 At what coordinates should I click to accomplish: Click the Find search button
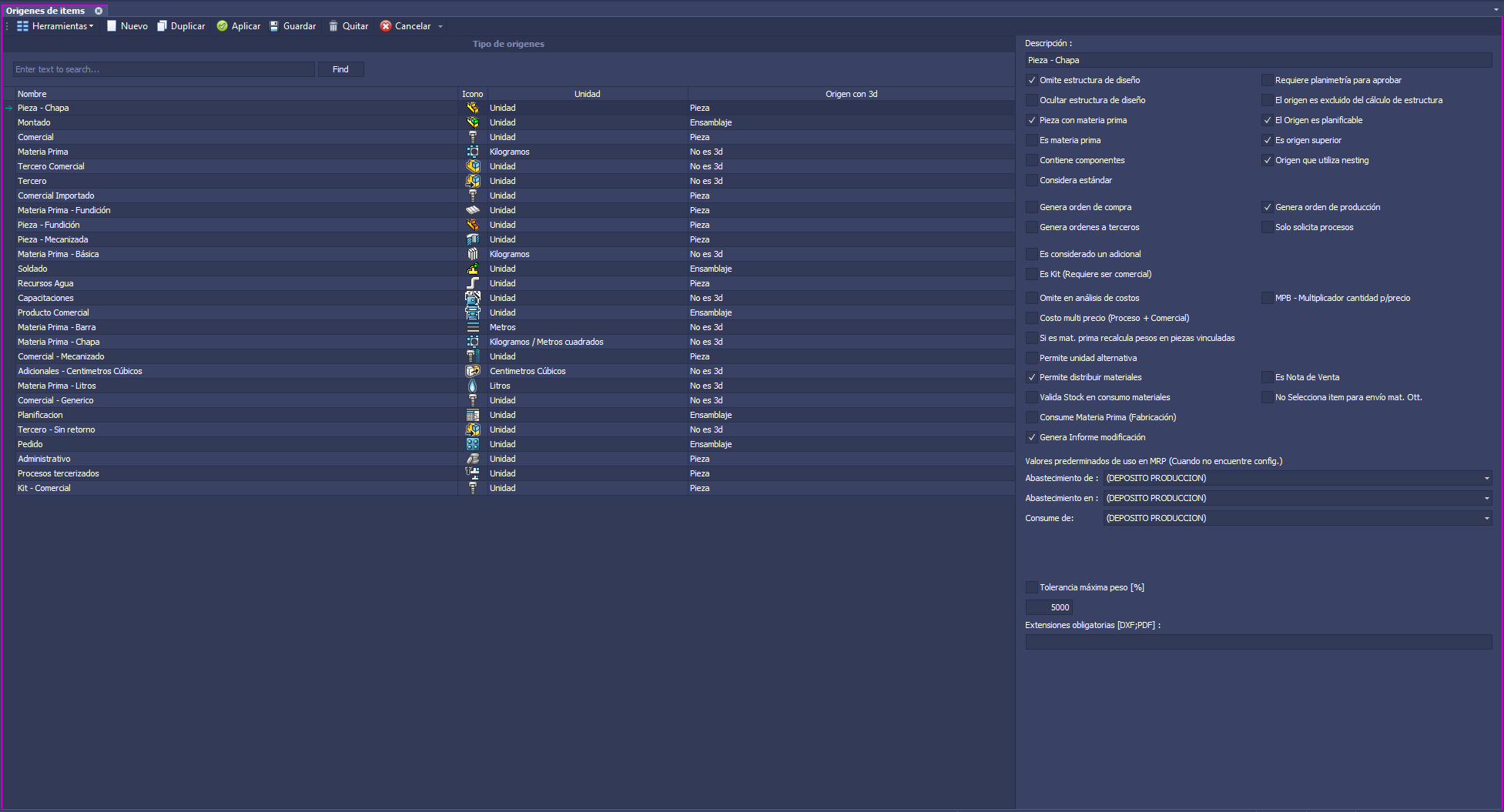340,69
